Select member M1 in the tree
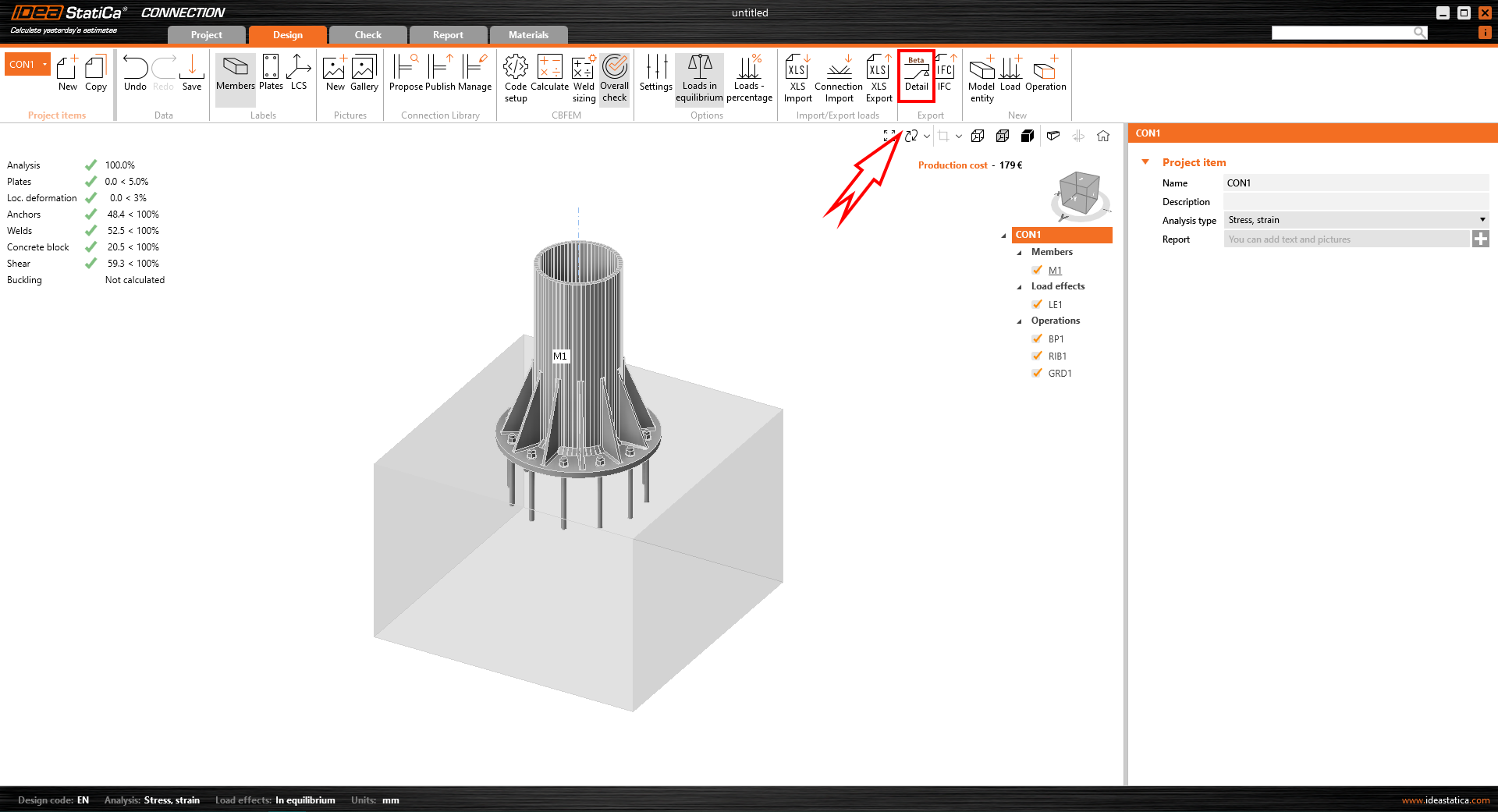Viewport: 1498px width, 812px height. click(x=1055, y=271)
